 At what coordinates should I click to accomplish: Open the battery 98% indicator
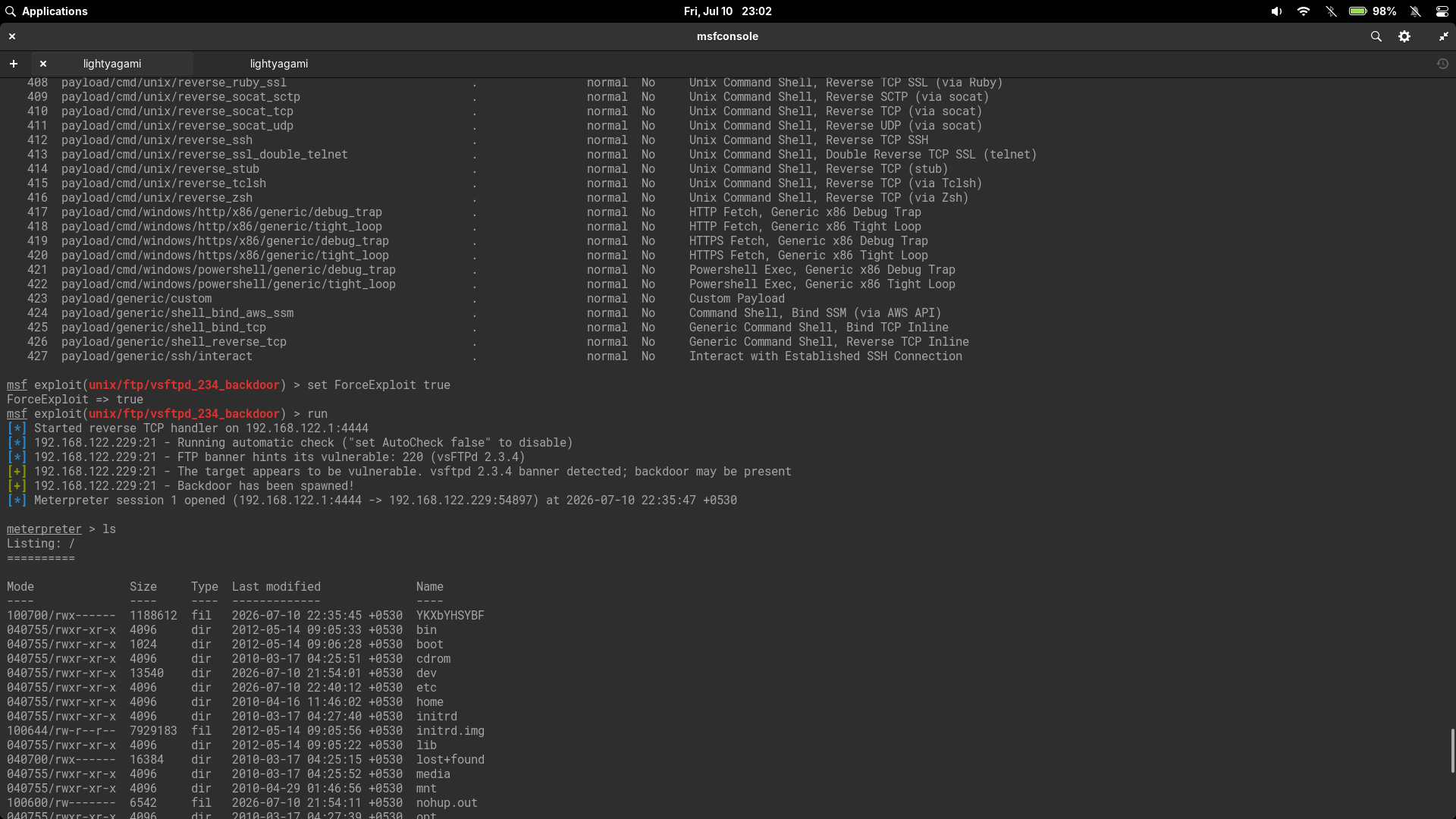pos(1373,11)
